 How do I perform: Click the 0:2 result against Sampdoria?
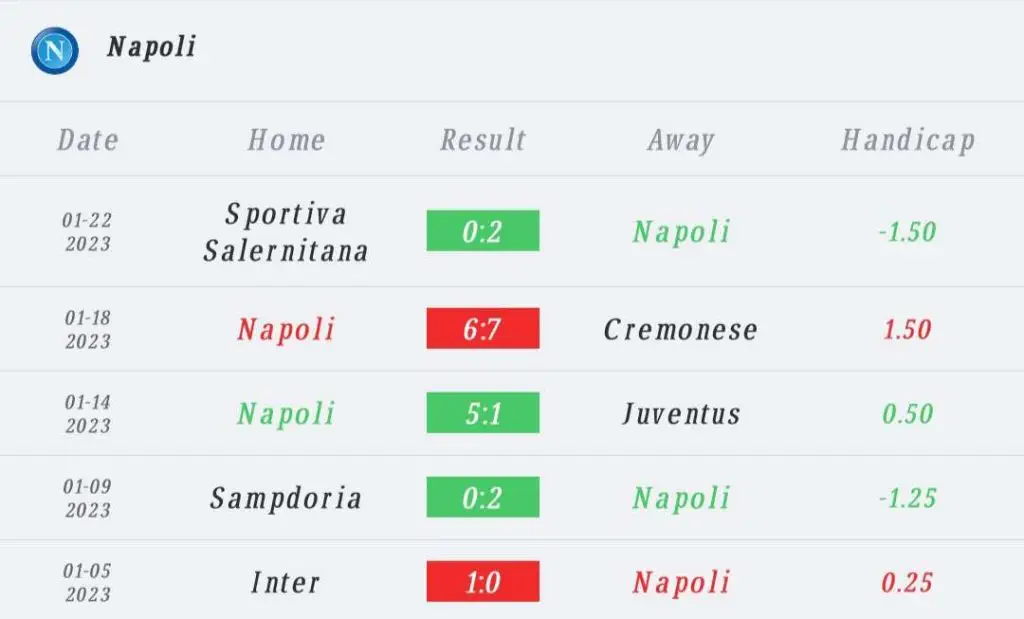coord(483,497)
